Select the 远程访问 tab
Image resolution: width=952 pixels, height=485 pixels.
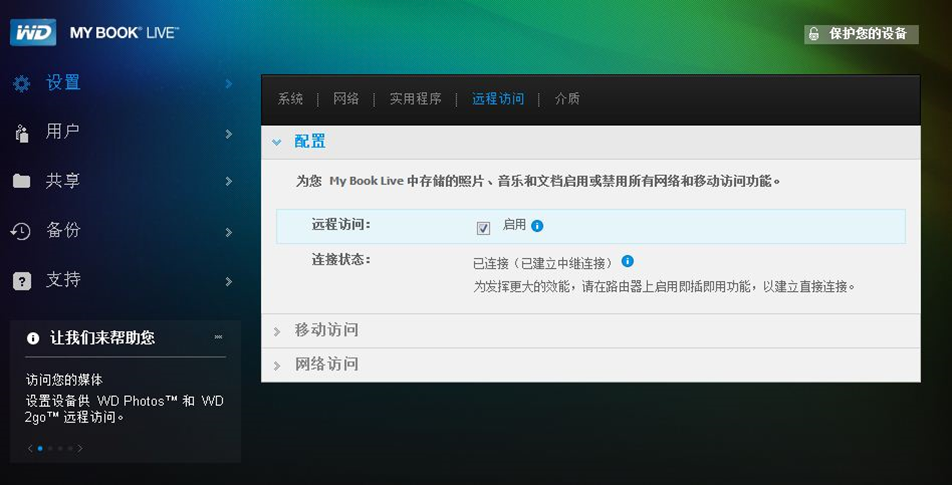(498, 99)
